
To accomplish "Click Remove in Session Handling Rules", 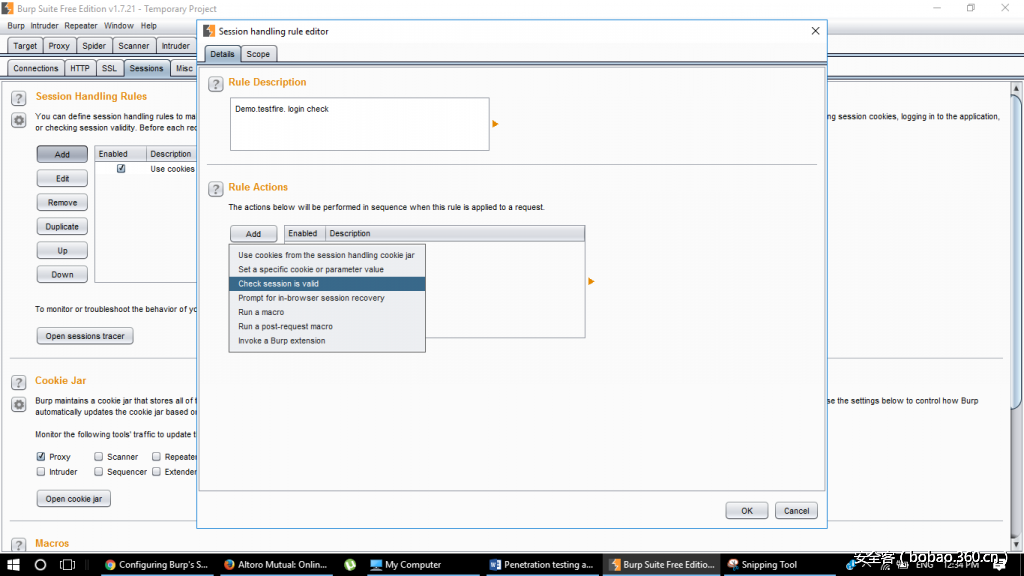I will coord(62,202).
